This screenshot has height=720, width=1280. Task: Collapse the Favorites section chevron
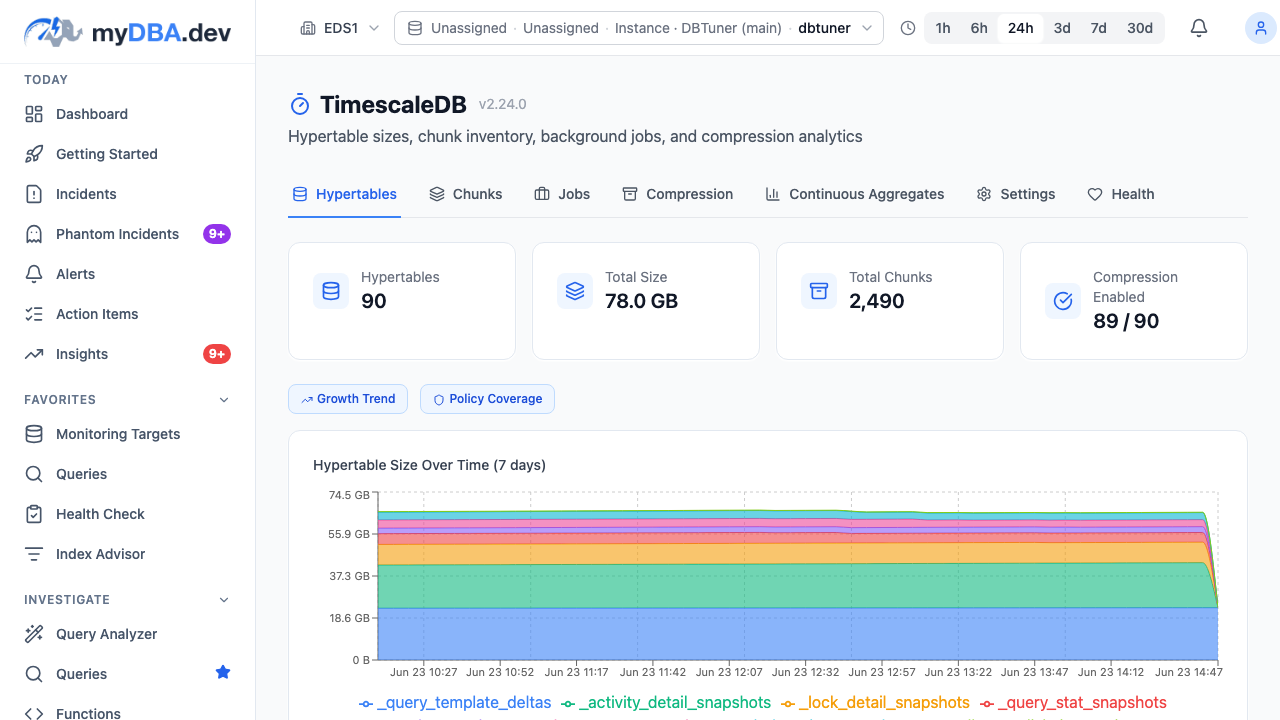224,400
